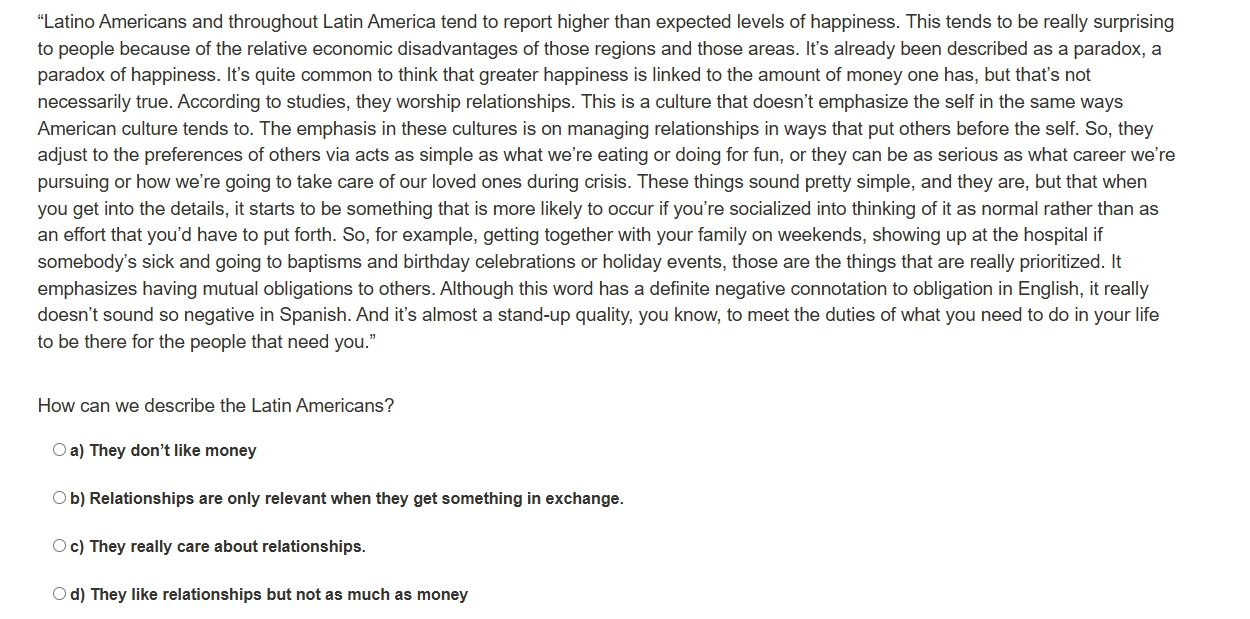Pick radio button for option d
The width and height of the screenshot is (1250, 619).
[x=59, y=594]
